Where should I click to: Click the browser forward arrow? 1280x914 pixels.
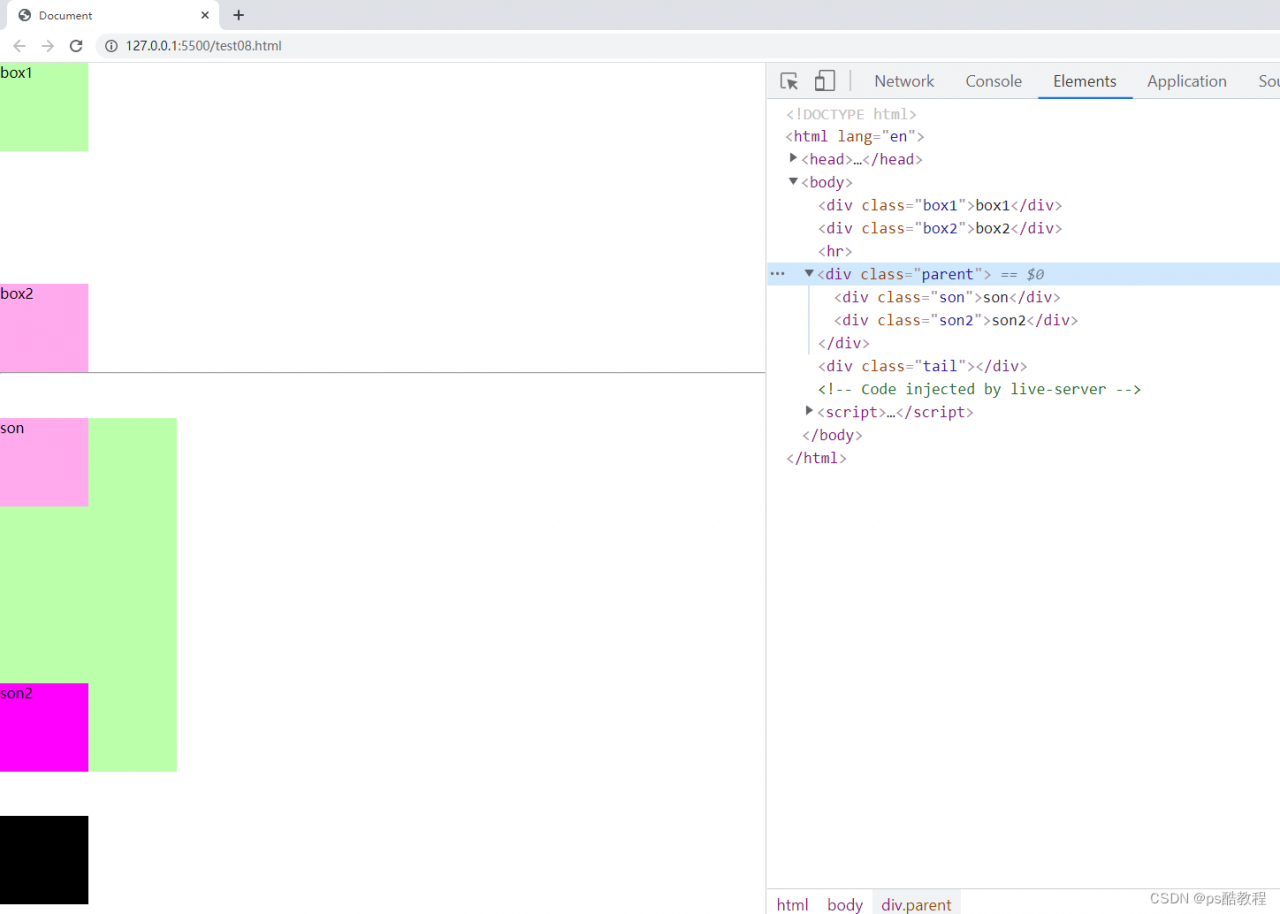click(x=47, y=46)
